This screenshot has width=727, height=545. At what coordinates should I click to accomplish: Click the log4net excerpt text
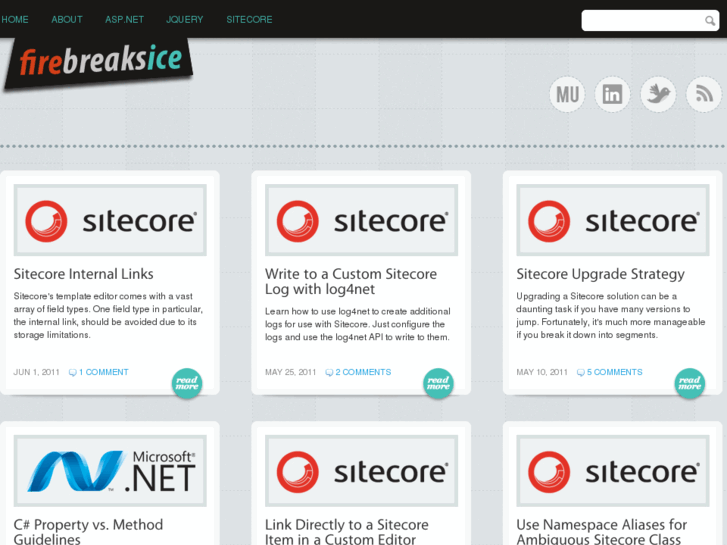tap(358, 324)
